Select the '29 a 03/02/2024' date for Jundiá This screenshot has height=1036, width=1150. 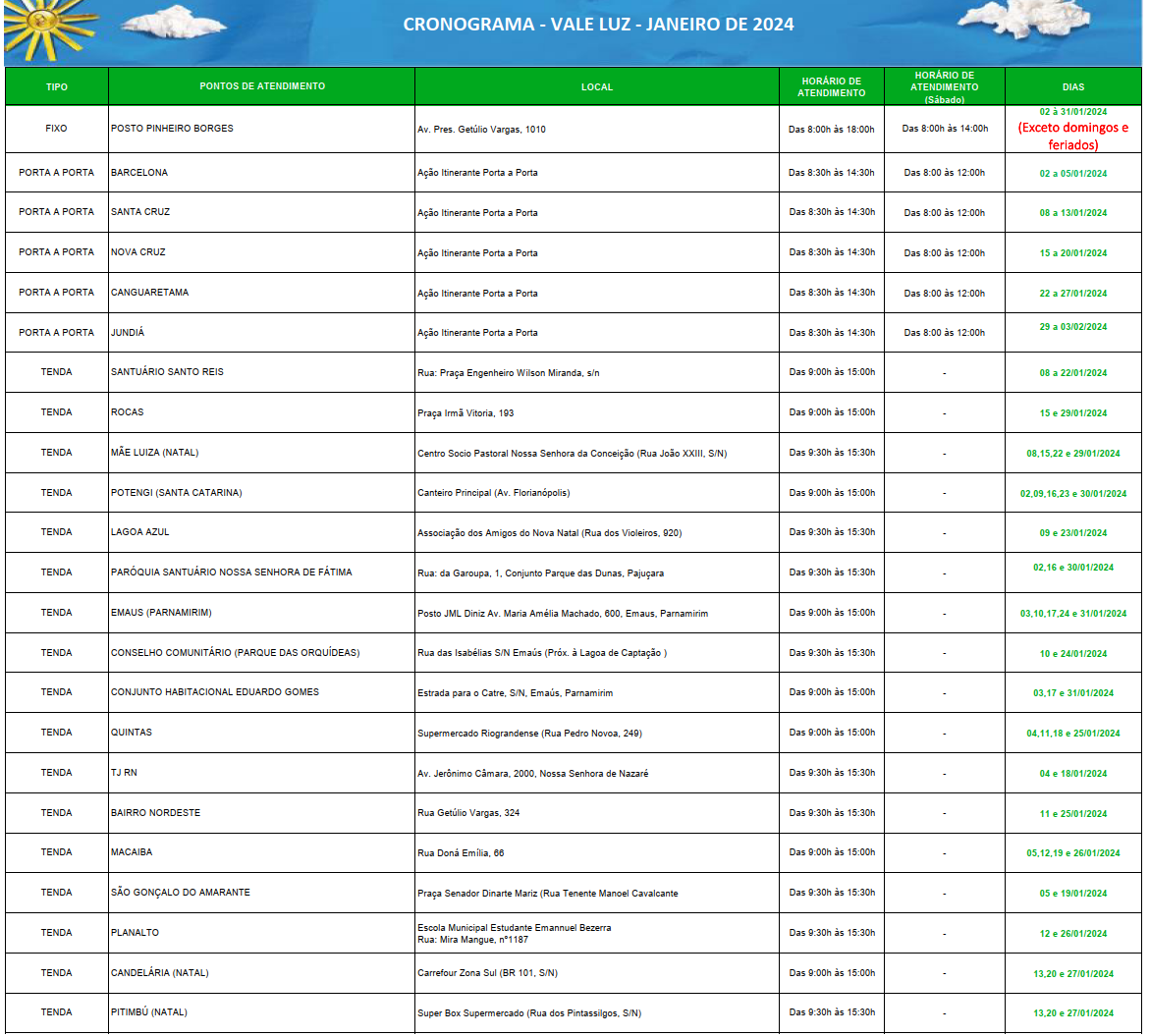[x=1072, y=327]
